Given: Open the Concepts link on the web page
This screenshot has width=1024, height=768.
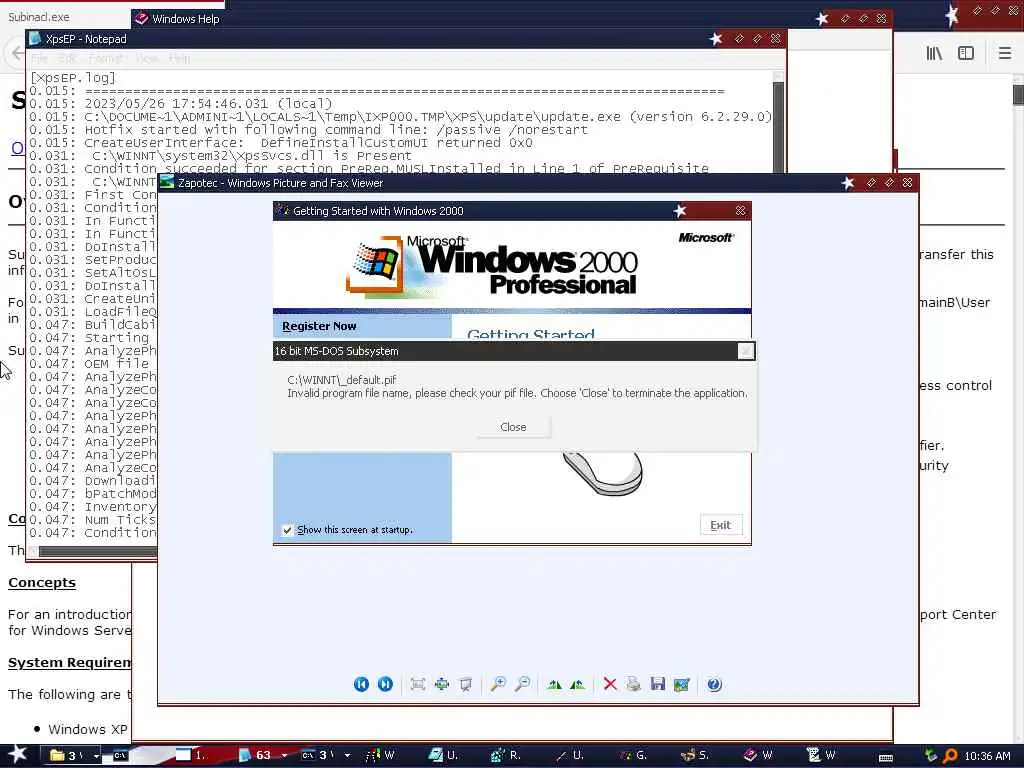Looking at the screenshot, I should coord(42,583).
